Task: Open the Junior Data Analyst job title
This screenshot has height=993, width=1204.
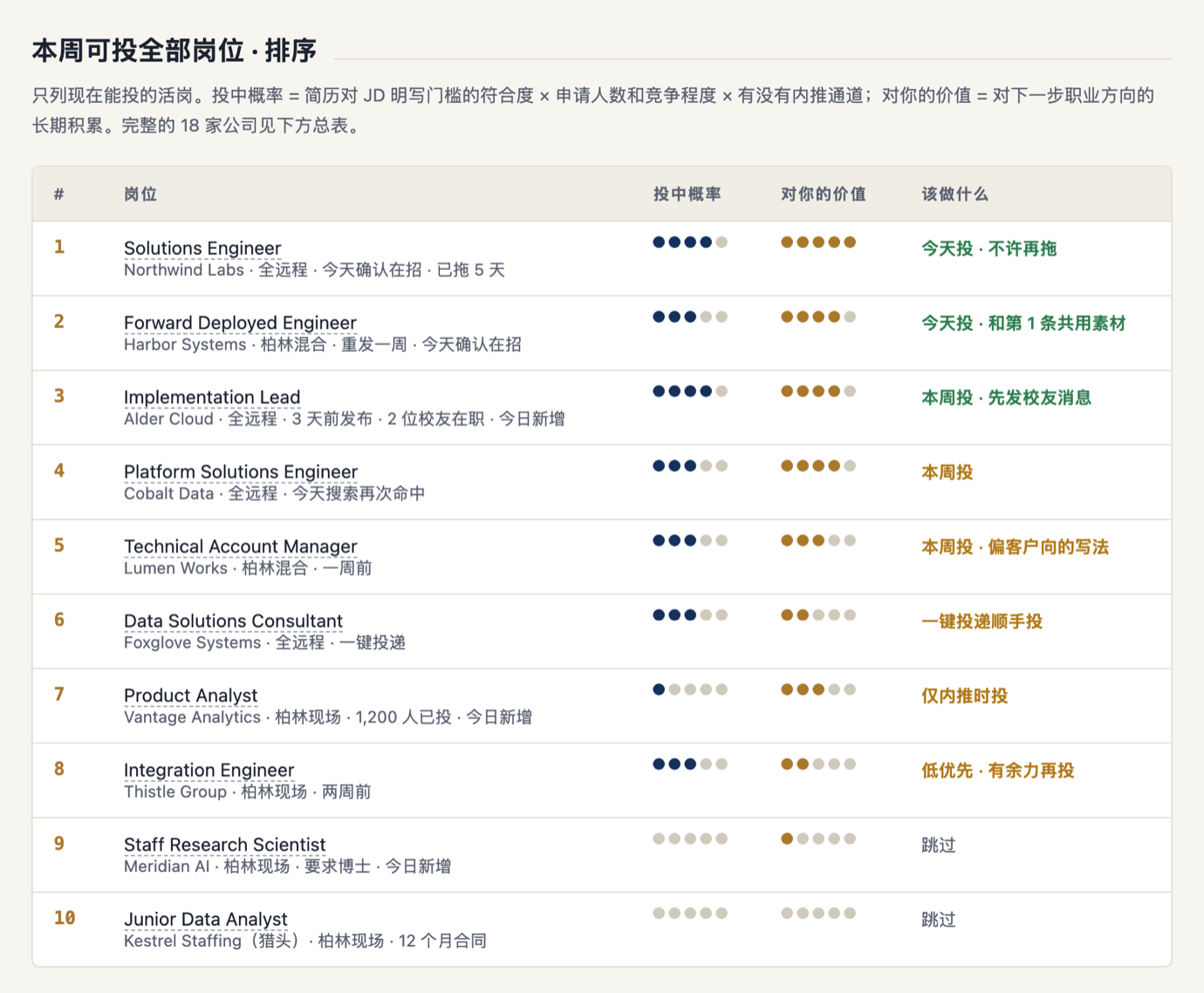Action: 206,919
